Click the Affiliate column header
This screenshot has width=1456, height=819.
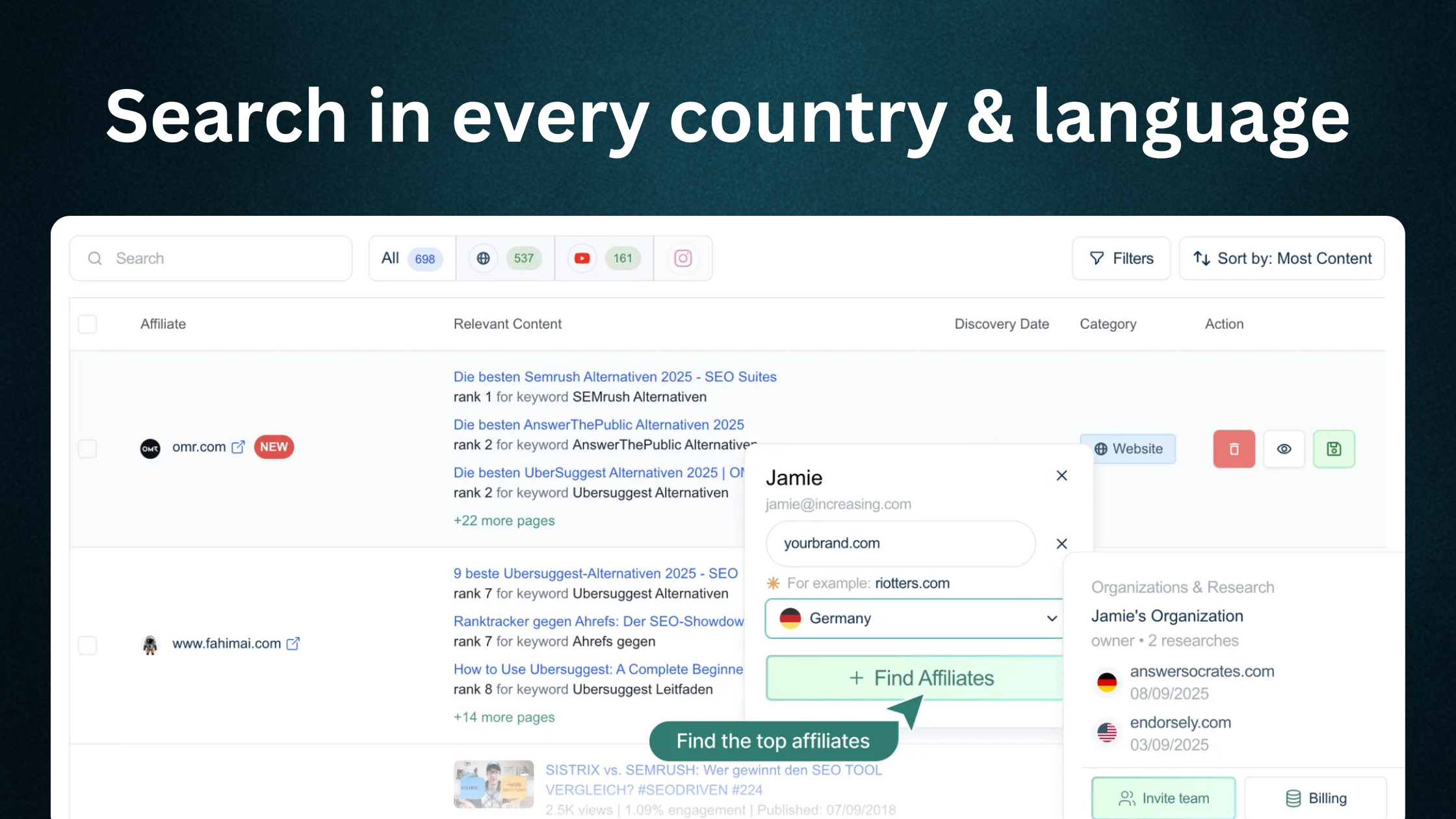pos(163,324)
